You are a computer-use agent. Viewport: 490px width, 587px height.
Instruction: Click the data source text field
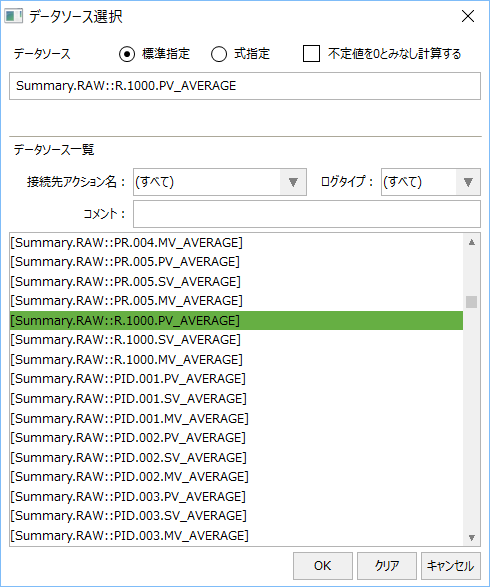click(245, 86)
